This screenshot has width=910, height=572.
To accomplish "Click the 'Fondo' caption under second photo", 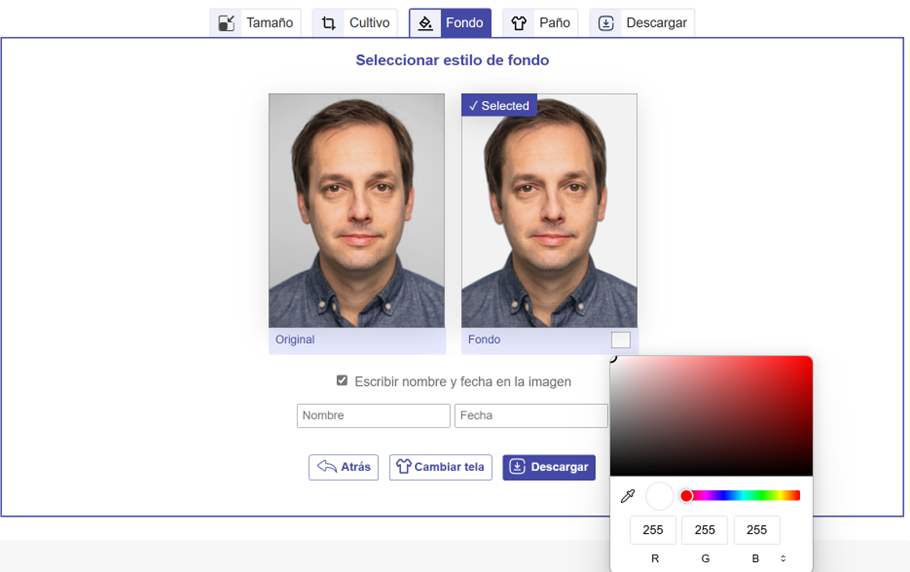I will [484, 339].
